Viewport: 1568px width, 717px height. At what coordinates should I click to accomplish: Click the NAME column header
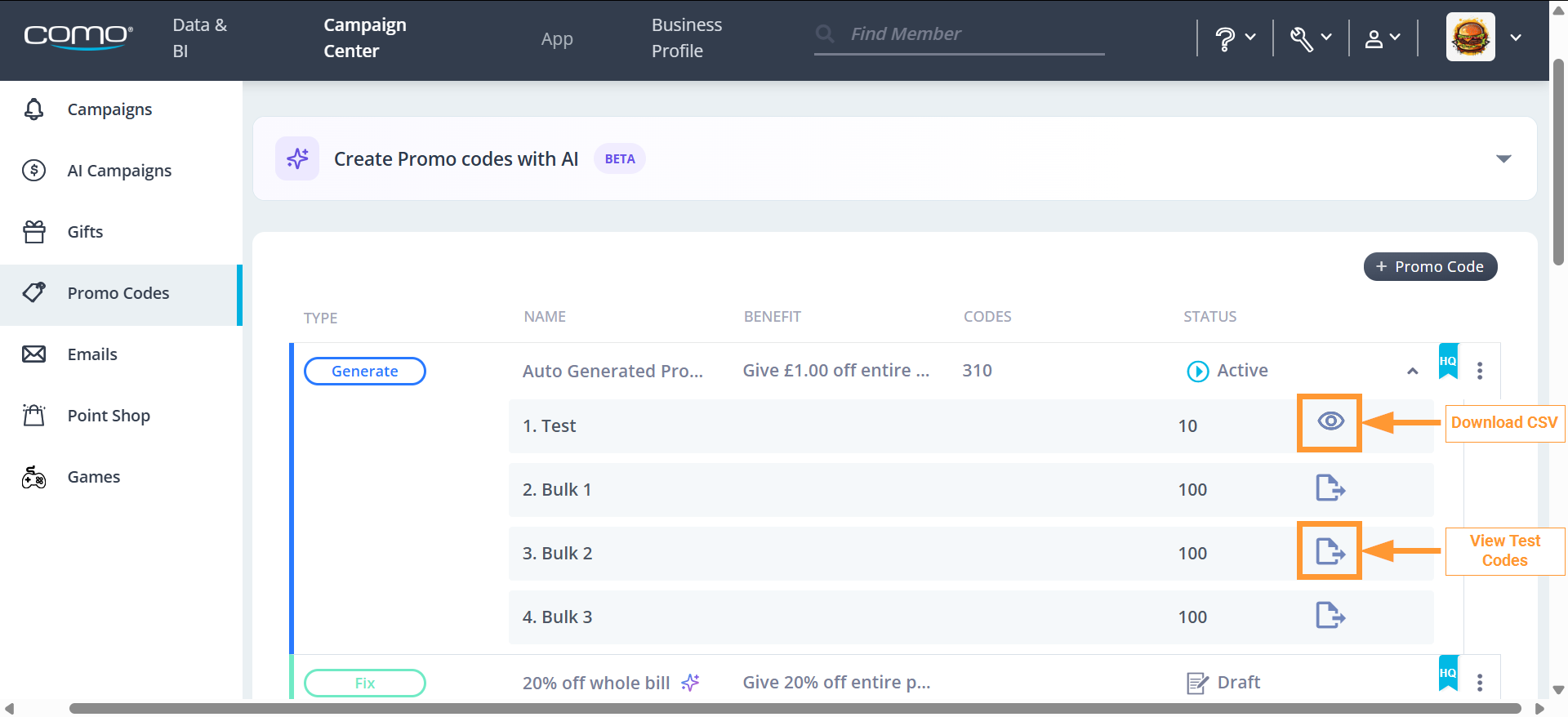[x=545, y=317]
